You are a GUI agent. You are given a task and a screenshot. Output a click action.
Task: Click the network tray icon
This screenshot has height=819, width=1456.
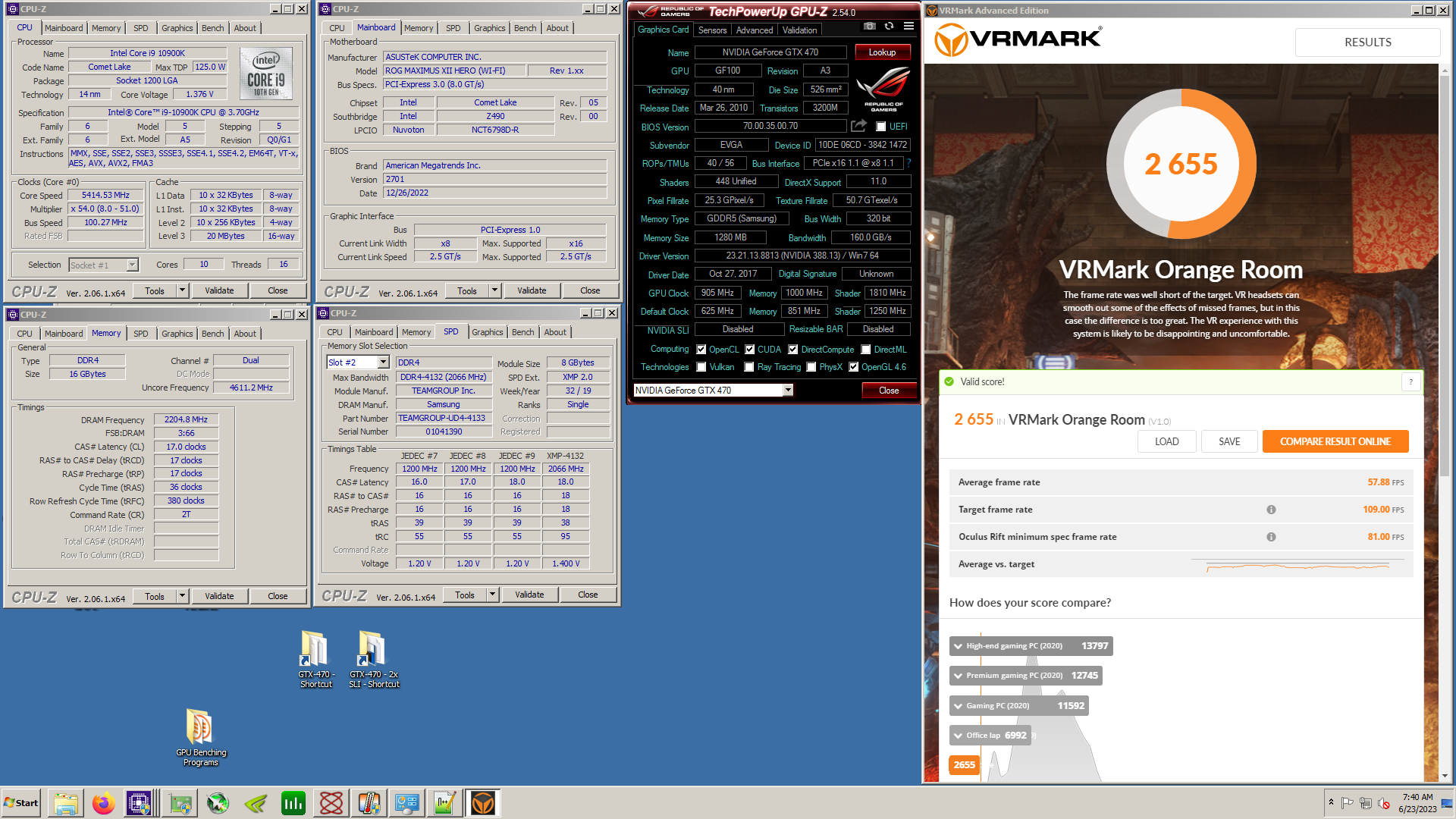[x=1366, y=803]
